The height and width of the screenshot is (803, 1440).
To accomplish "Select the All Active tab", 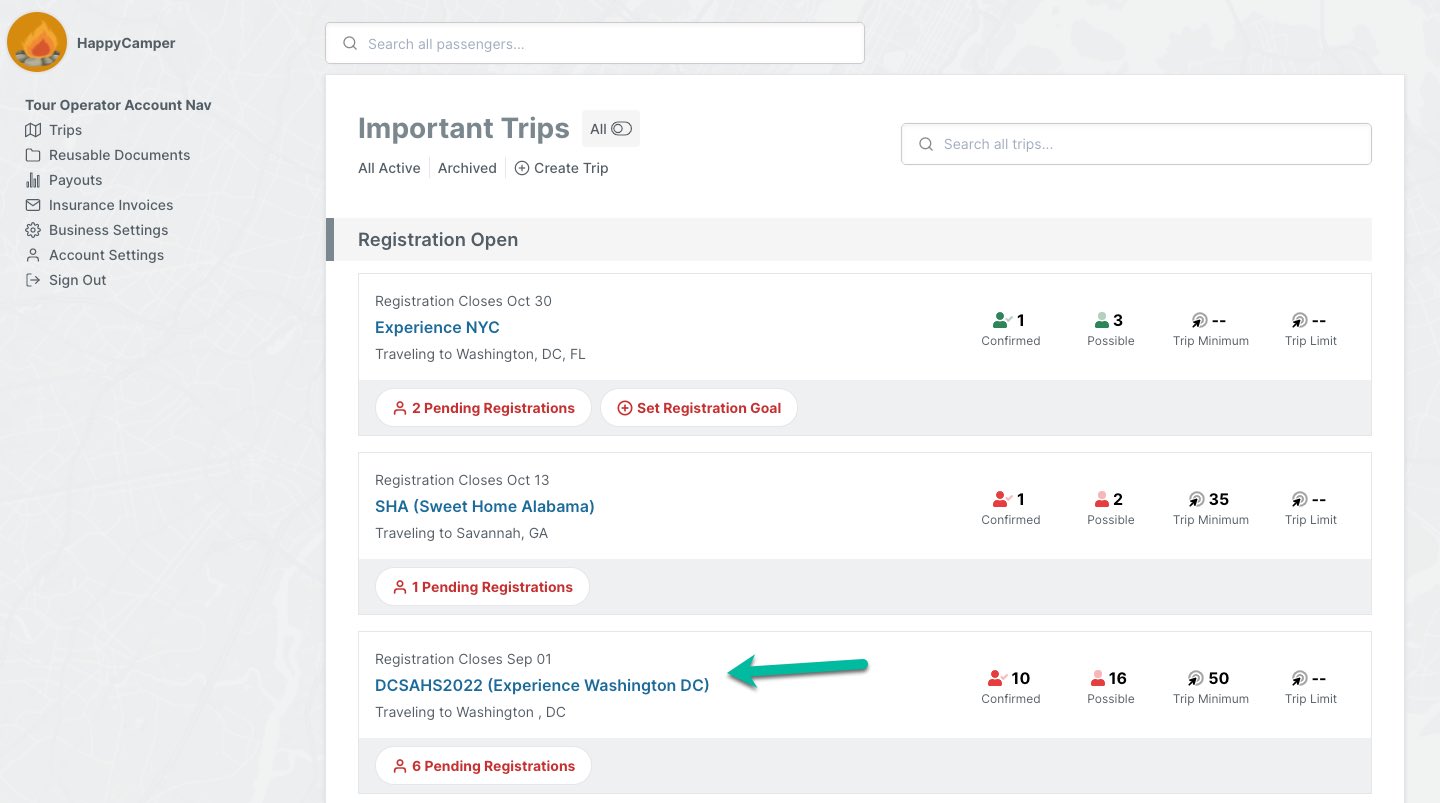I will coord(389,168).
